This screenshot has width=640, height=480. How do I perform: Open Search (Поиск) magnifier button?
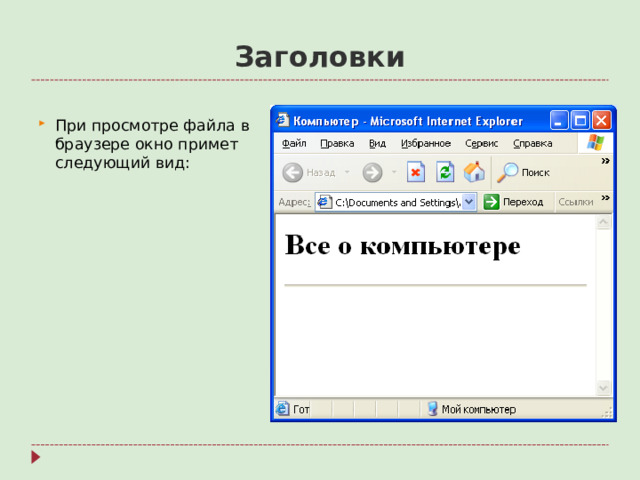point(523,172)
